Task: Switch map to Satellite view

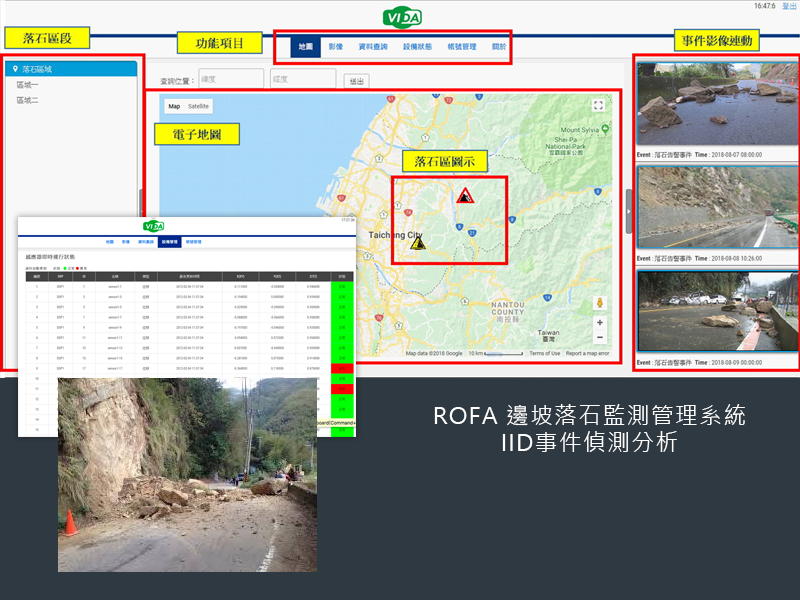Action: (199, 106)
